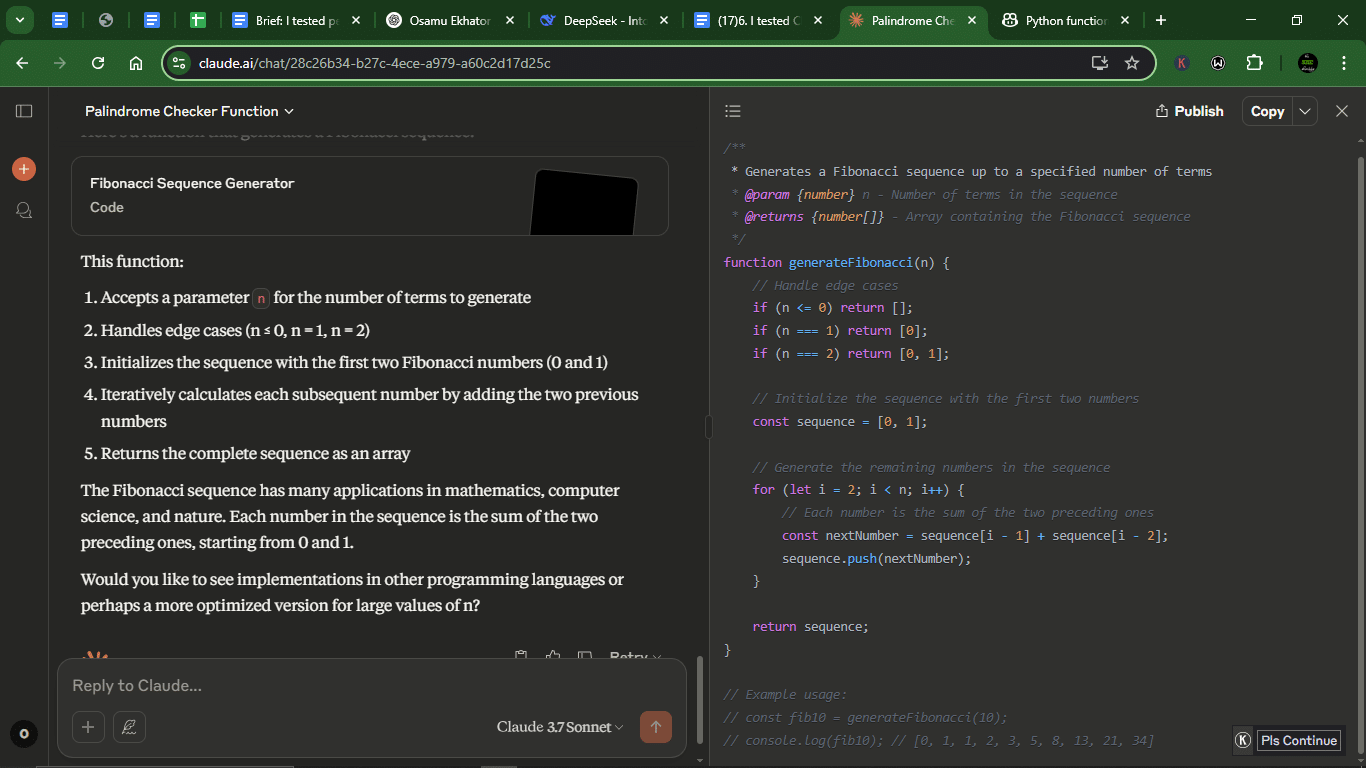This screenshot has width=1366, height=768.
Task: Choose model via Claude 3.7 Sonnet selector
Action: click(x=560, y=727)
